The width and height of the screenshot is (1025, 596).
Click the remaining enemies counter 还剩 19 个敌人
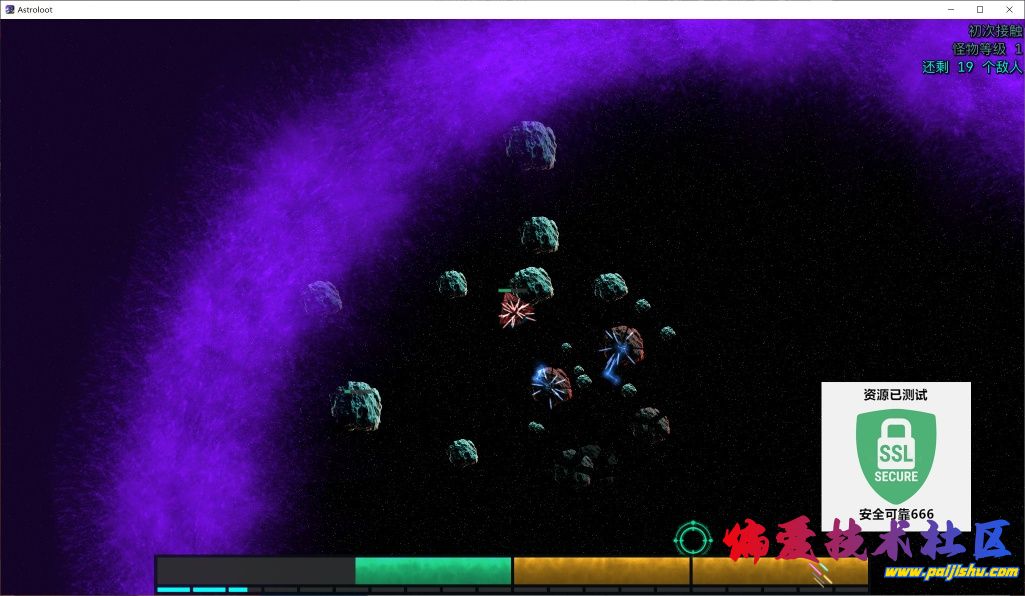[971, 67]
